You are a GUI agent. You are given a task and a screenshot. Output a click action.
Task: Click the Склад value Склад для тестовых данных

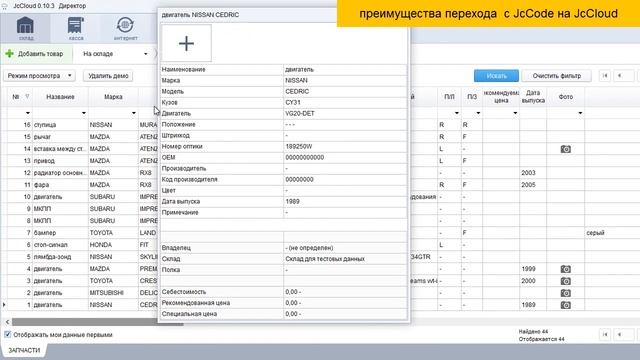pos(325,259)
